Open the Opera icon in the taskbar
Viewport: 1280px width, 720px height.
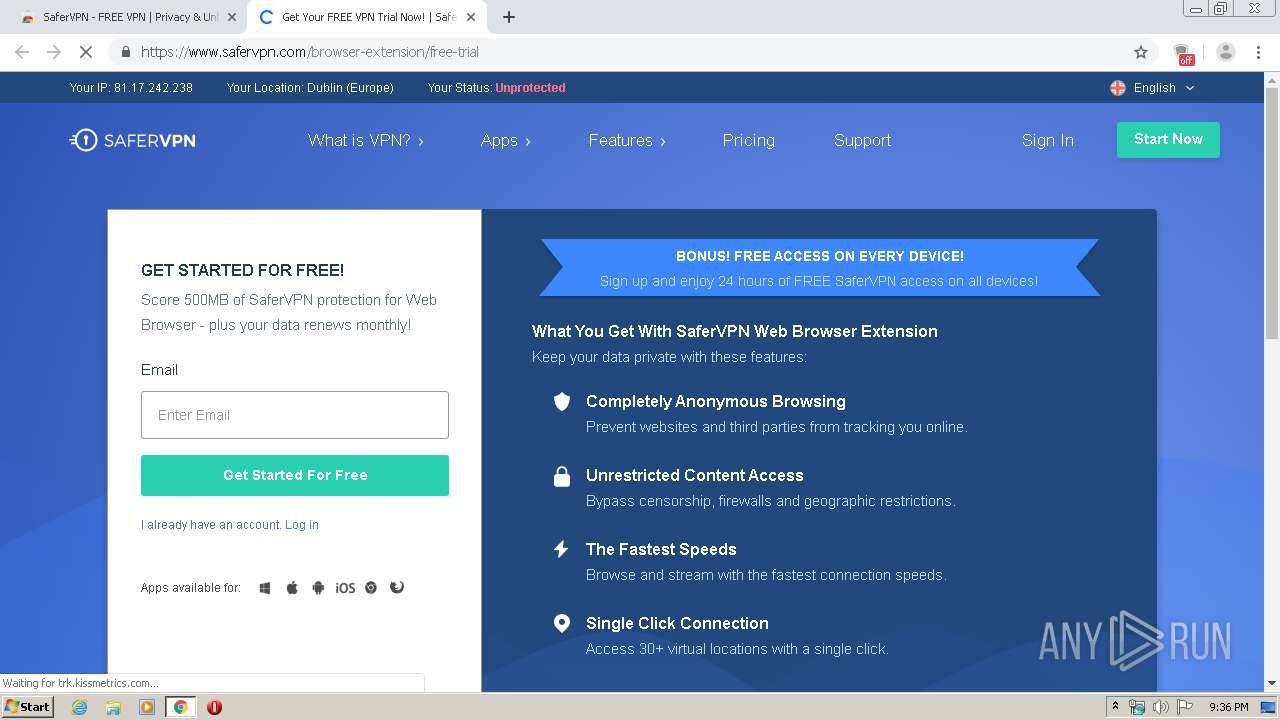(214, 707)
